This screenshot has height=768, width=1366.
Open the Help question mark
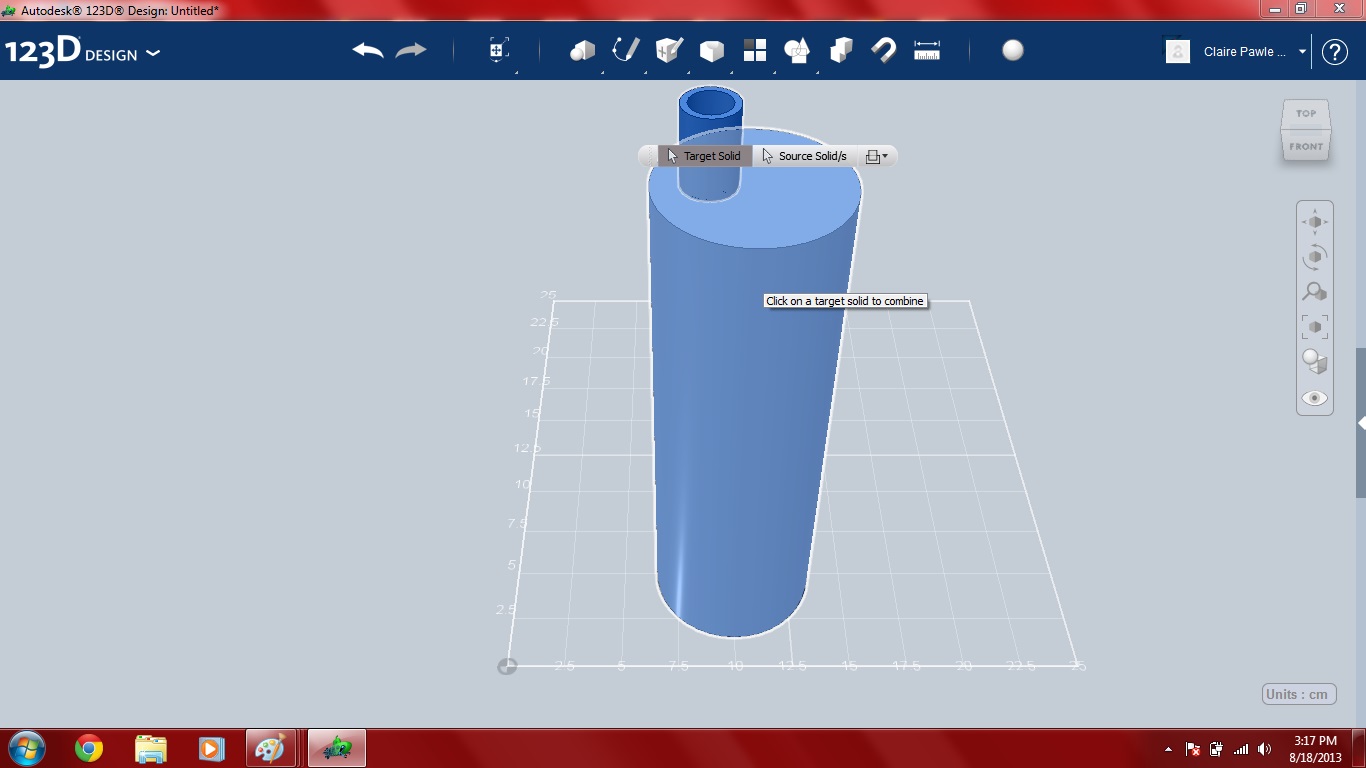1335,52
